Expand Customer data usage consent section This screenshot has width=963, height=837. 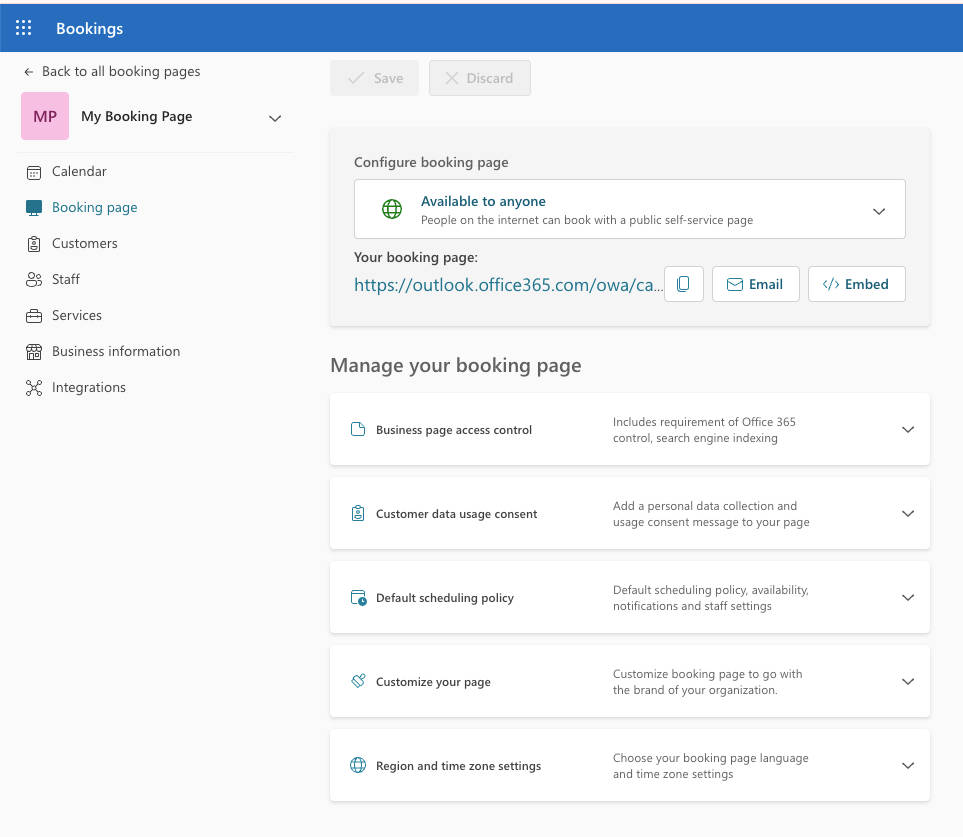coord(908,513)
